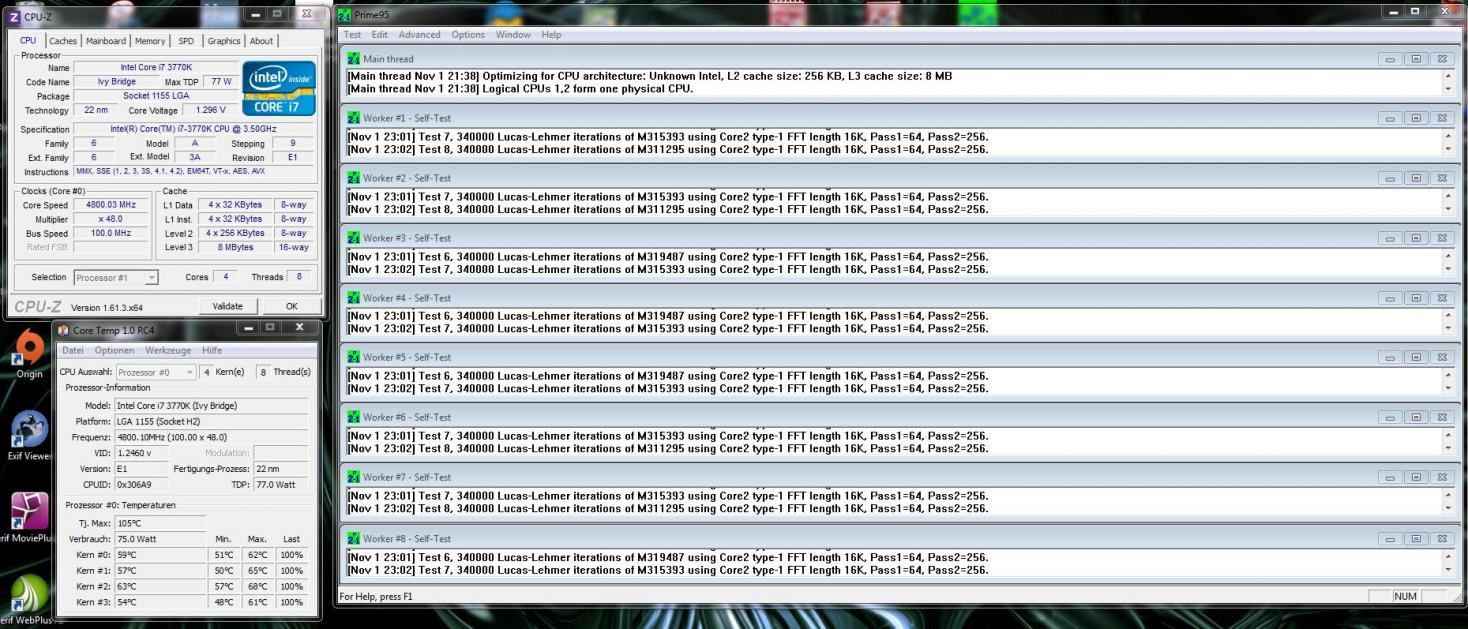Click the Validate button in CPU-Z

point(228,306)
